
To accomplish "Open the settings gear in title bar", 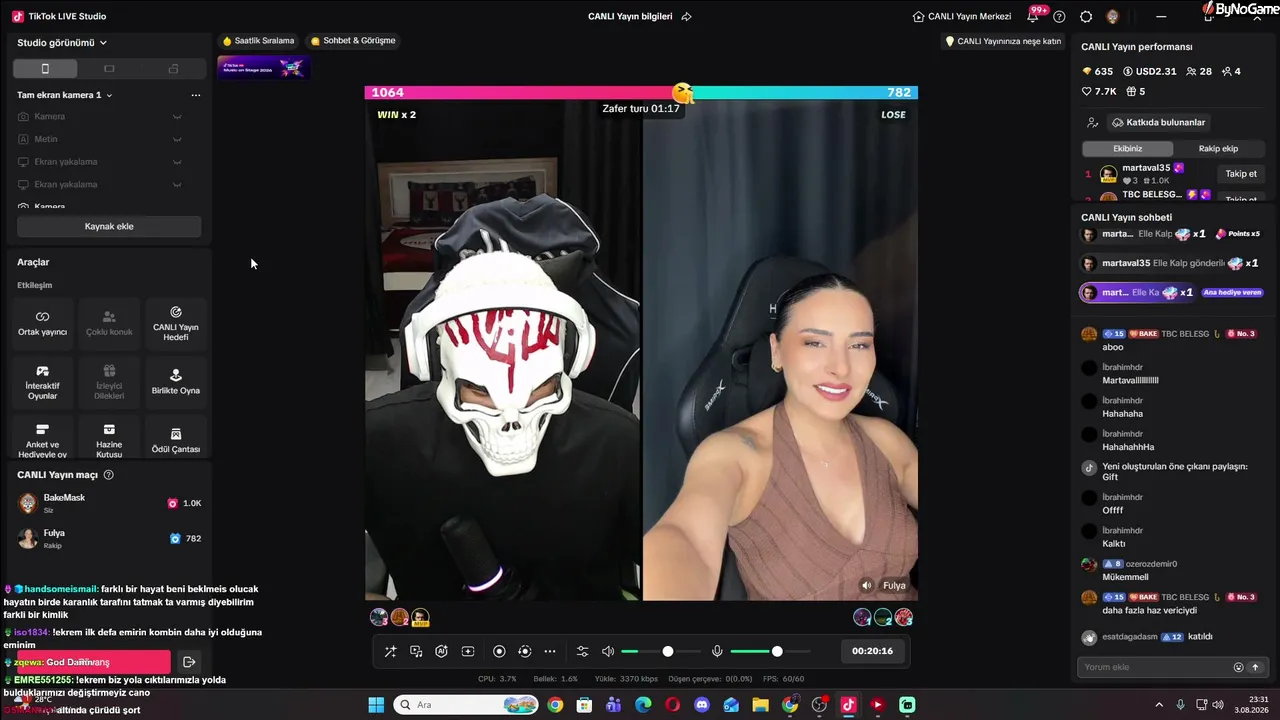I will click(x=1086, y=16).
